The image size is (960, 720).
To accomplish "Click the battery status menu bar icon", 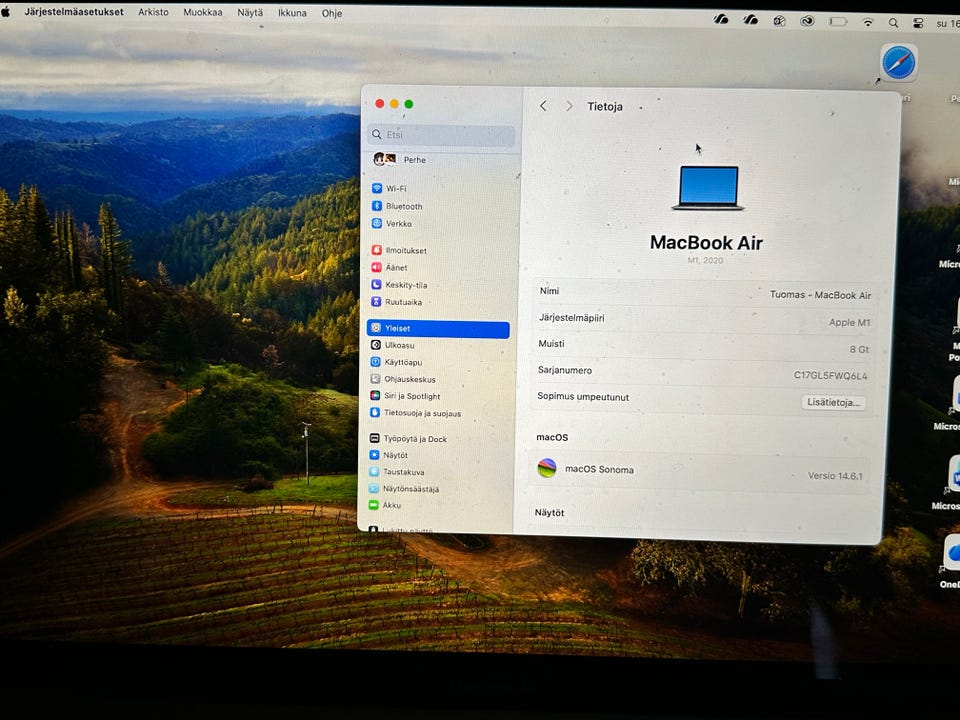I will pos(838,22).
